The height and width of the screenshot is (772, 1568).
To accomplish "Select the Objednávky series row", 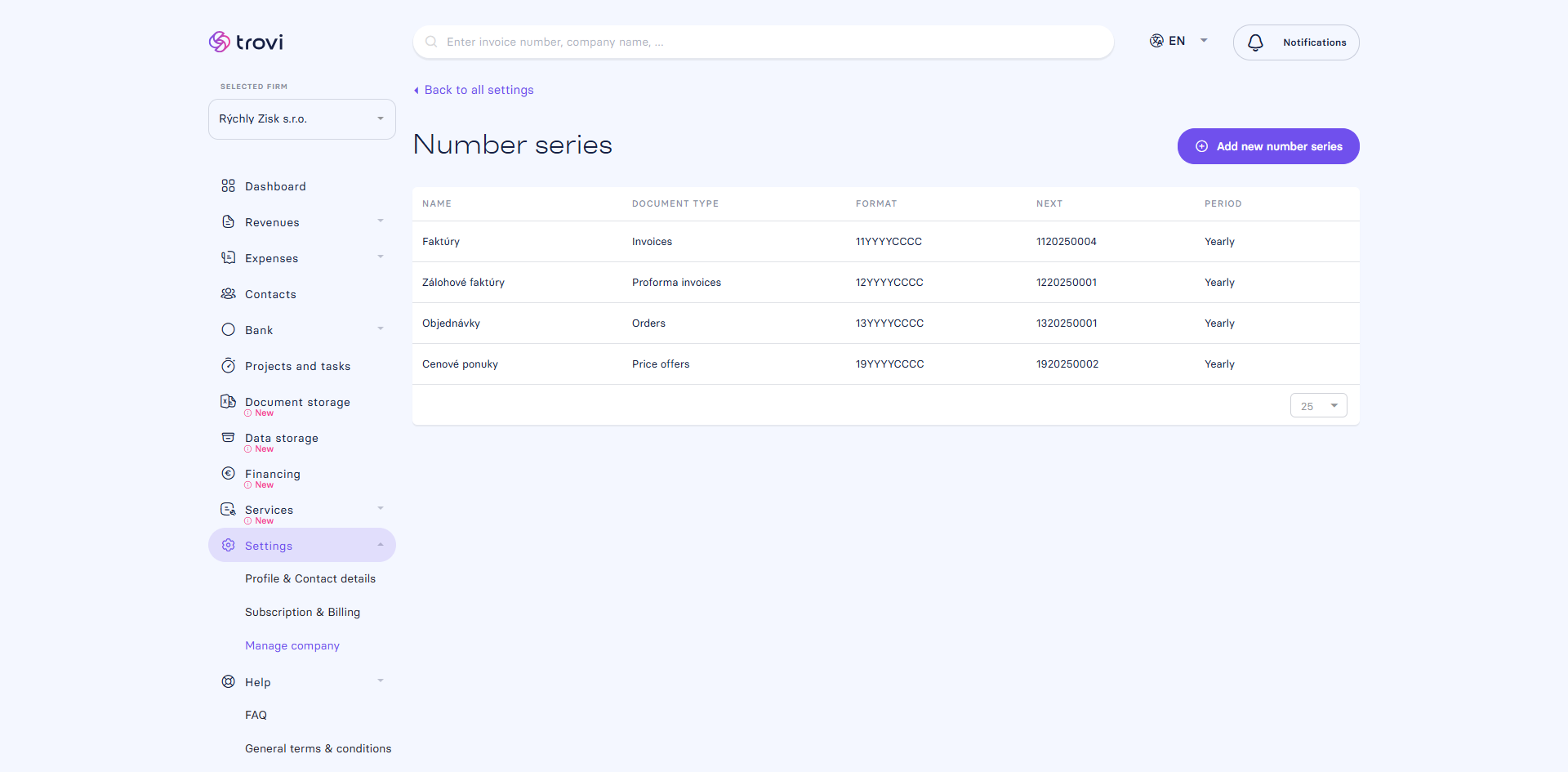I will [x=886, y=324].
